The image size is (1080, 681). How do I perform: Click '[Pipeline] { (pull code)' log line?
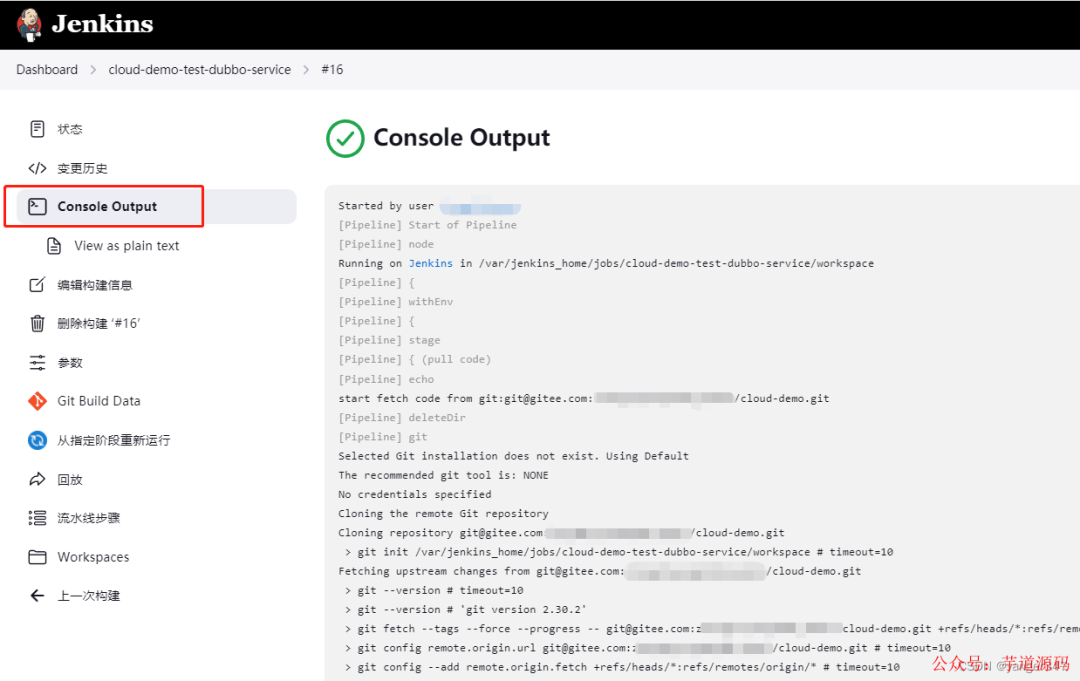(415, 359)
